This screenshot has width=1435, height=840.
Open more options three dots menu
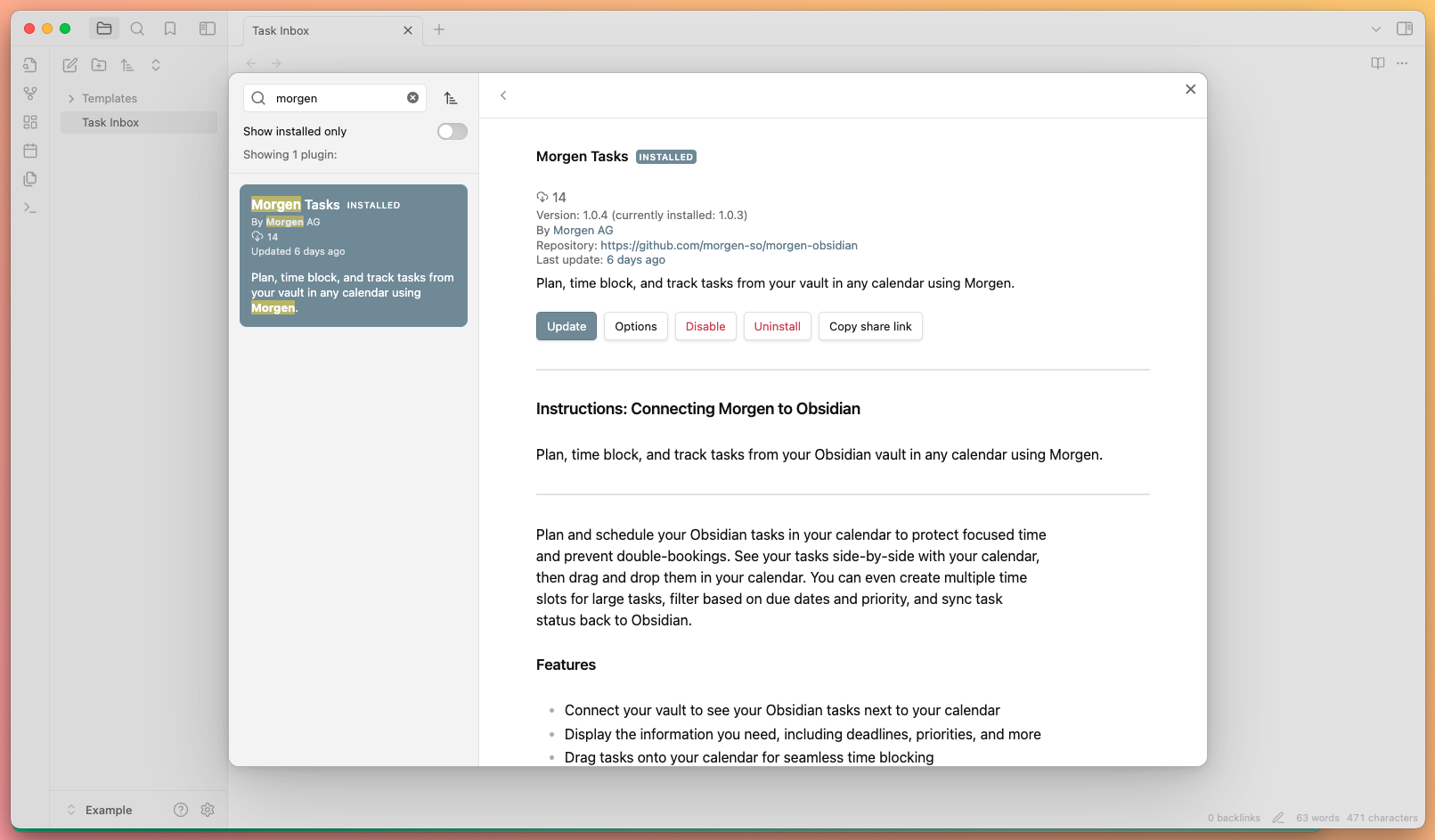click(1402, 63)
